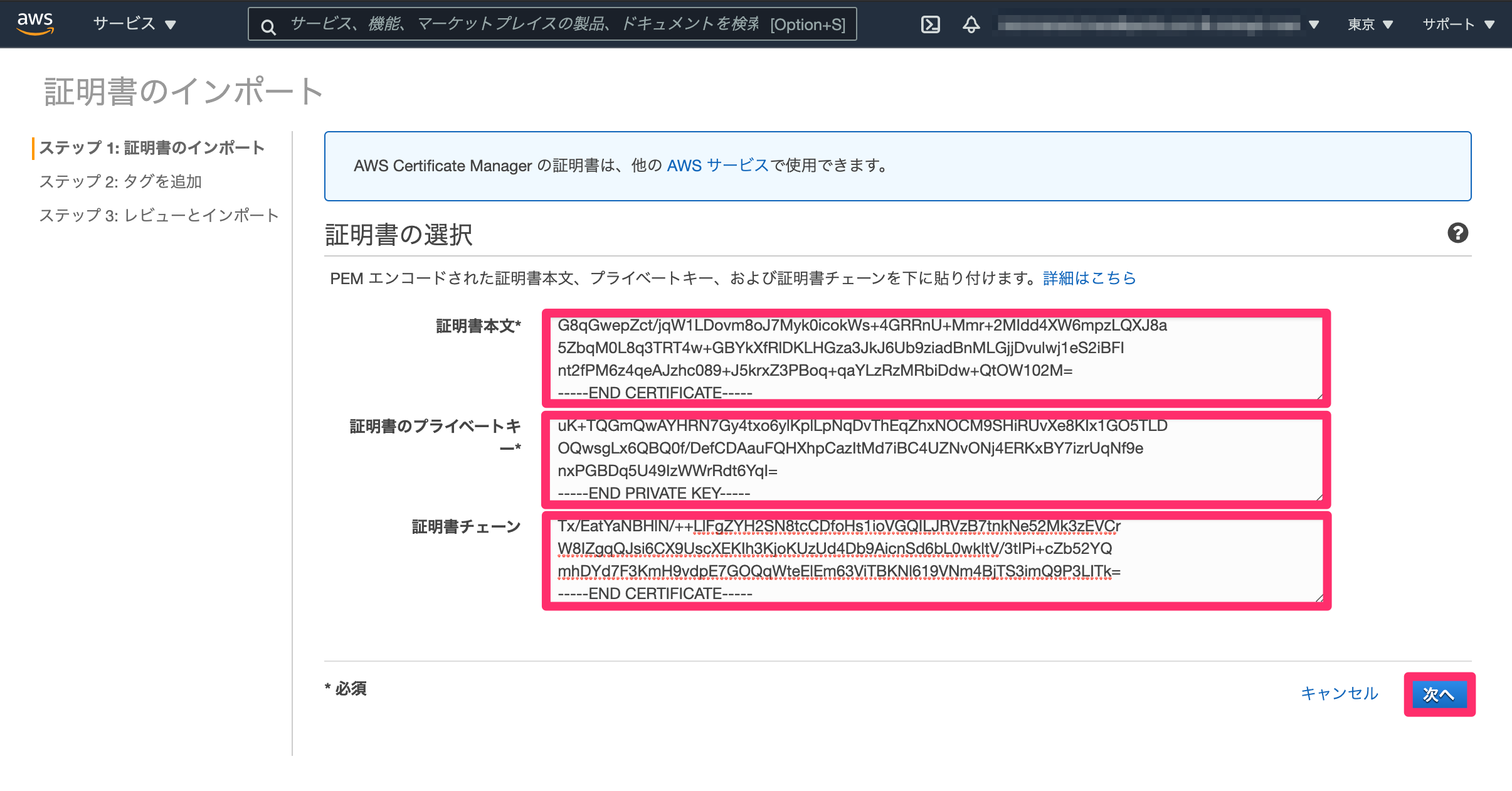Select ステップ 2: タグを追加
The image size is (1512, 791).
click(120, 181)
